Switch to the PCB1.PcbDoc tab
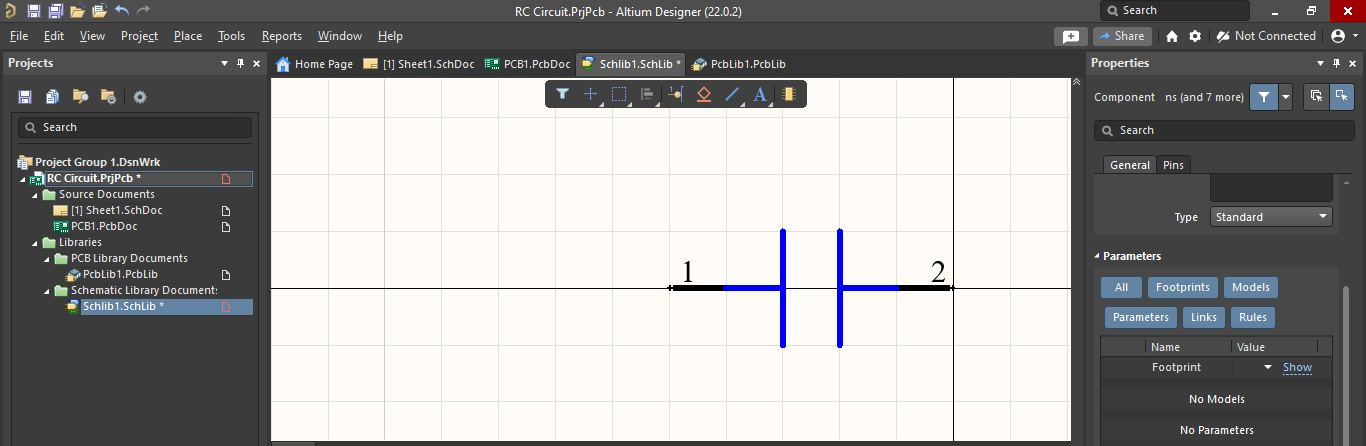This screenshot has width=1366, height=446. (527, 64)
